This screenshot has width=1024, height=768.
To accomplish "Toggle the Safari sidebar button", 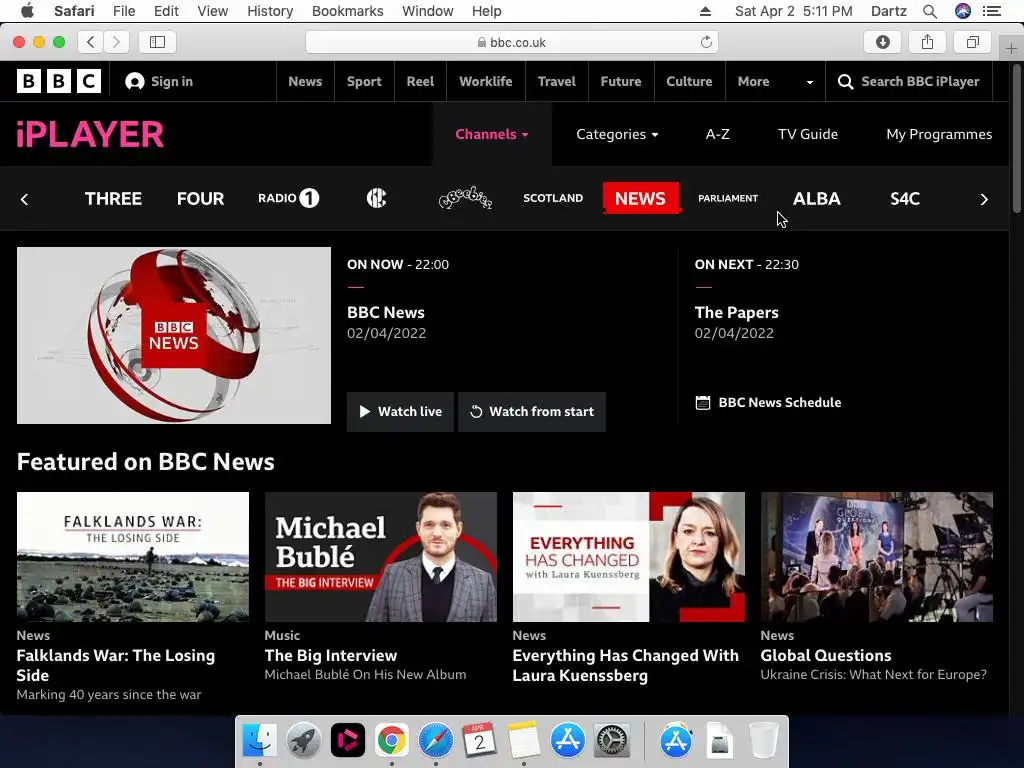I will tap(157, 42).
